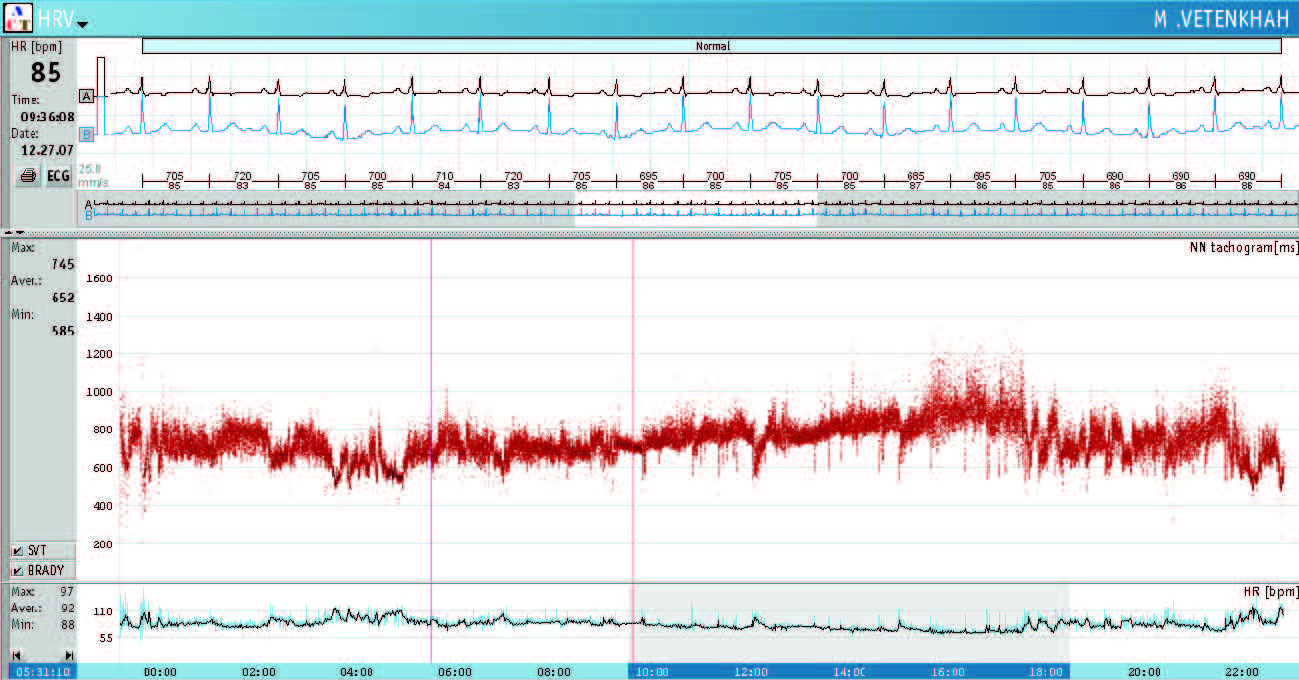Screen dimensions: 1299x680
Task: Jump to start with skip-back icon
Action: tap(16, 655)
